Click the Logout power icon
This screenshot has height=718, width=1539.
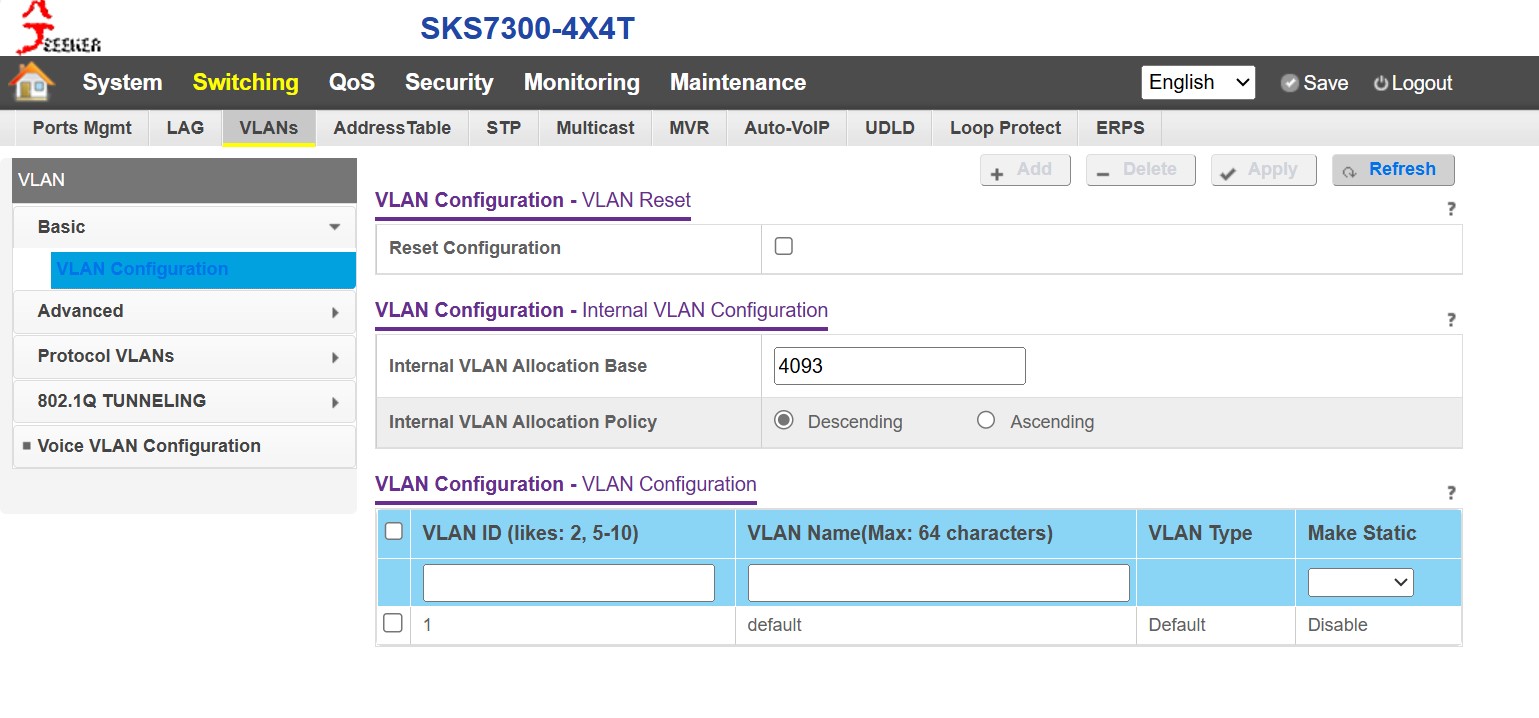tap(1381, 83)
